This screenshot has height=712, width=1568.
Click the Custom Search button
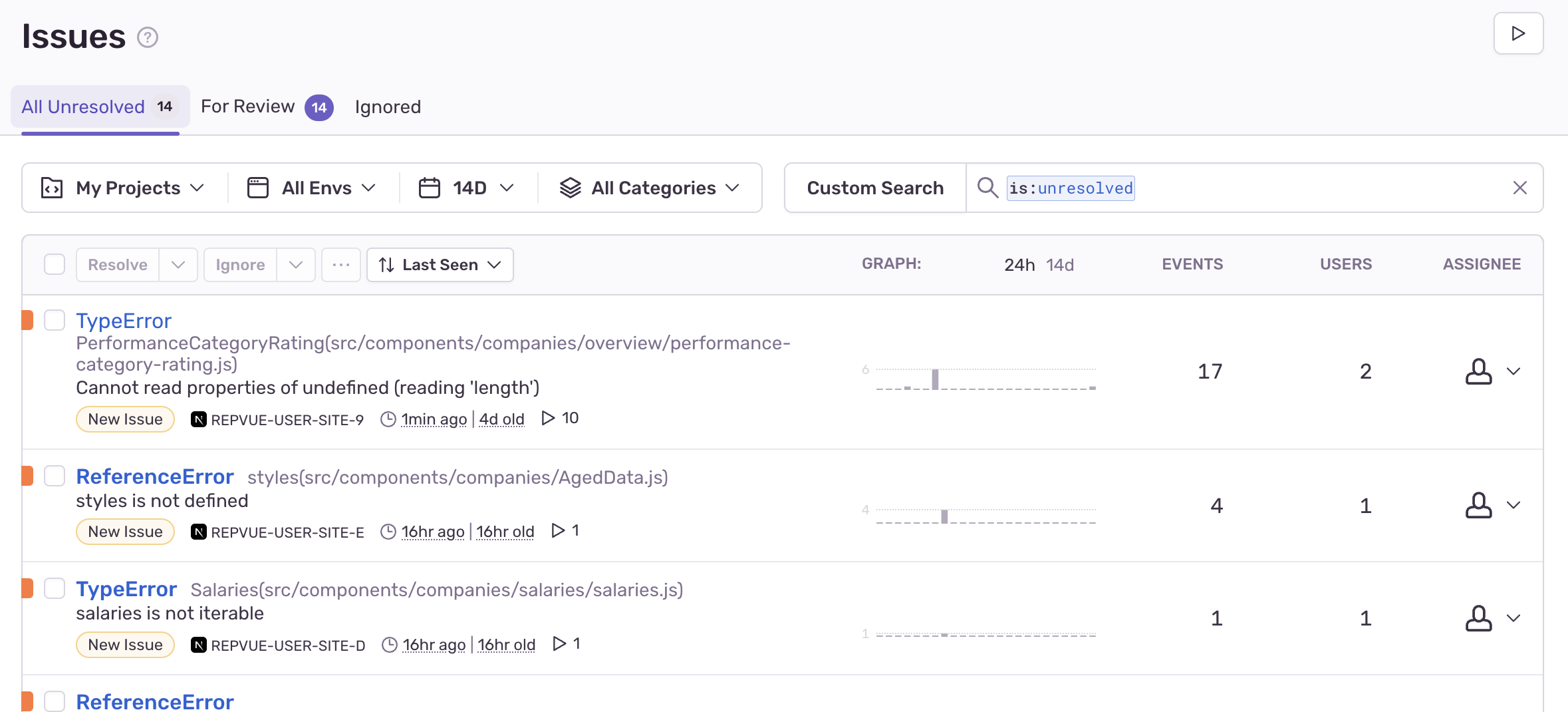click(874, 188)
